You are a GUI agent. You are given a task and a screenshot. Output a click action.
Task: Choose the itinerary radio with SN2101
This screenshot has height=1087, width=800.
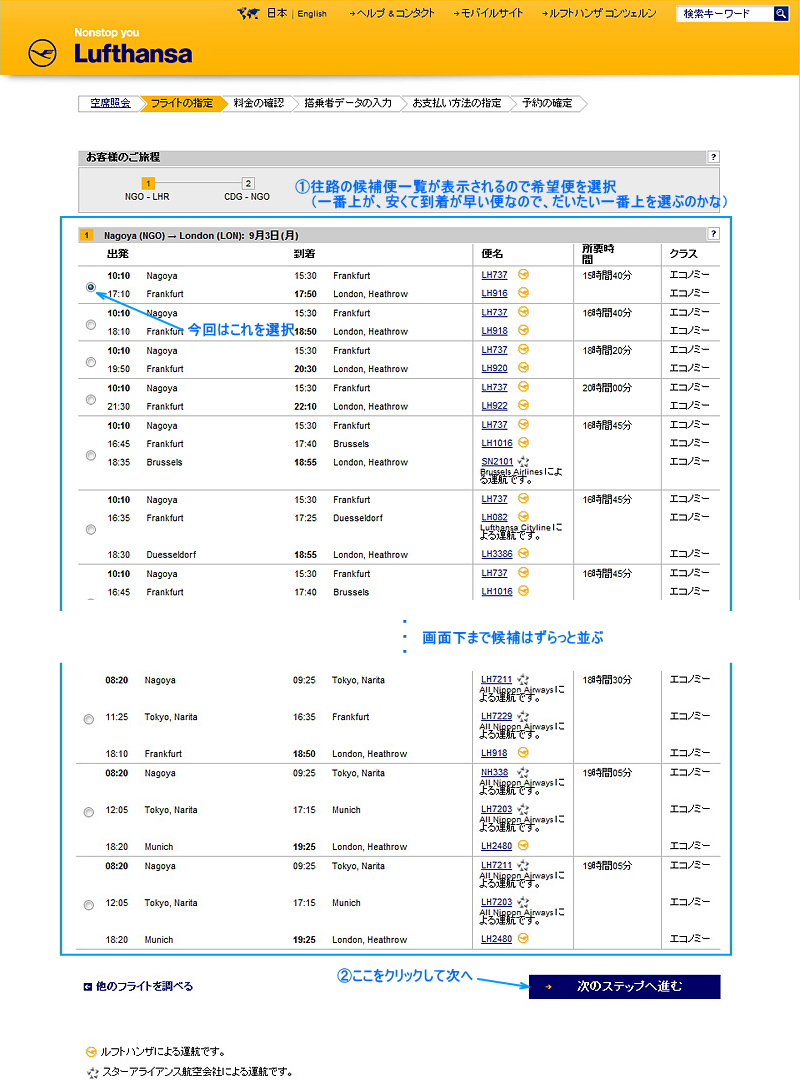point(91,455)
